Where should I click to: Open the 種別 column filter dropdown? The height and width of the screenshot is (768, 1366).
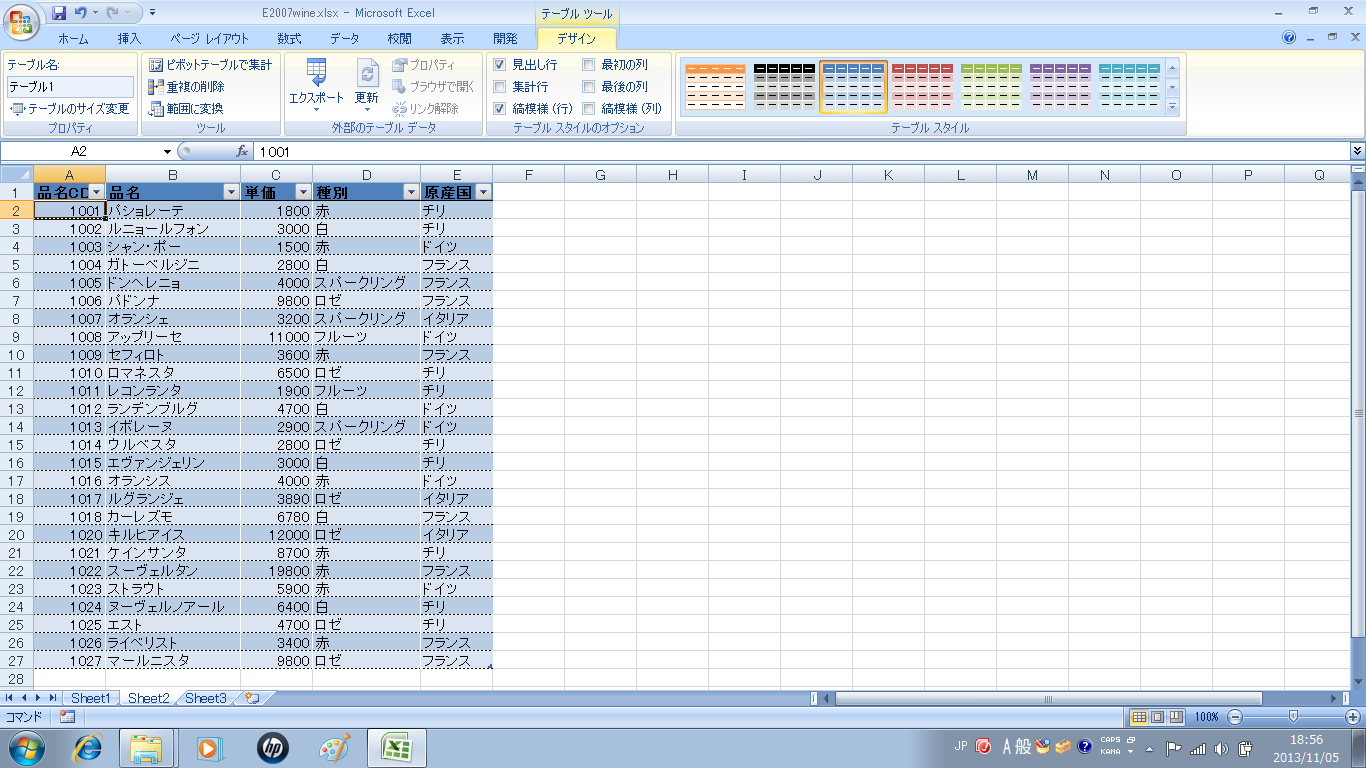(x=410, y=192)
